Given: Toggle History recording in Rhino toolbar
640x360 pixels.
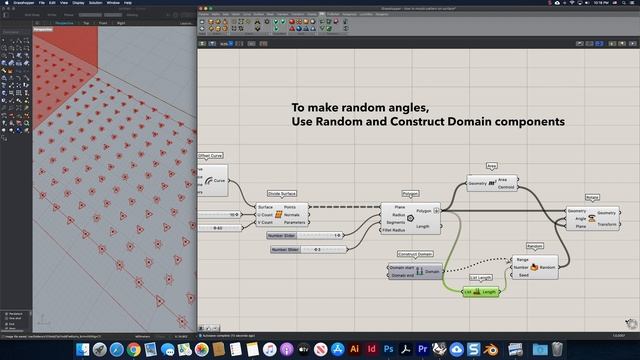Looking at the screenshot, I should [132, 15].
